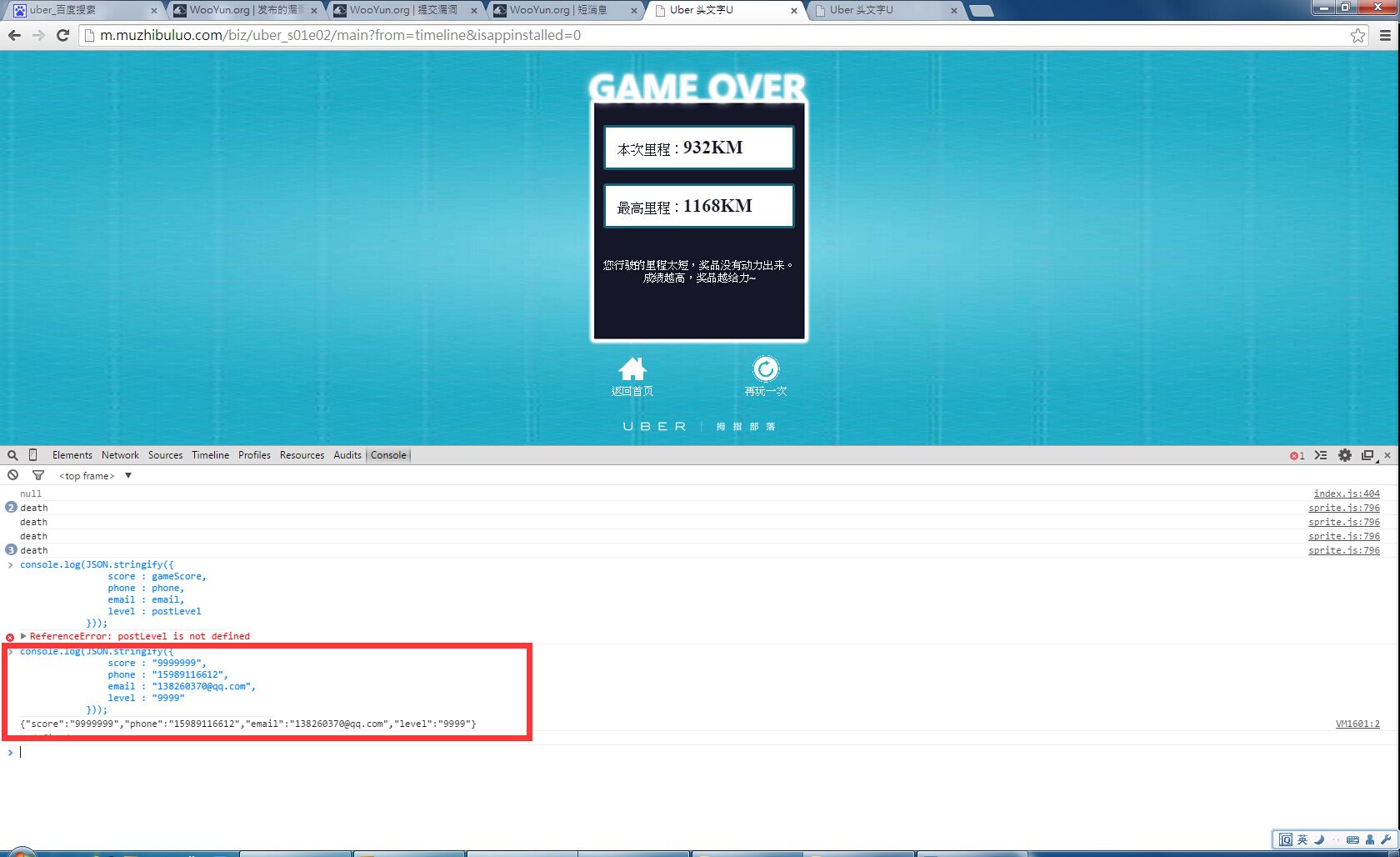This screenshot has width=1400, height=857.
Task: Go back with the browser back arrow
Action: [14, 35]
